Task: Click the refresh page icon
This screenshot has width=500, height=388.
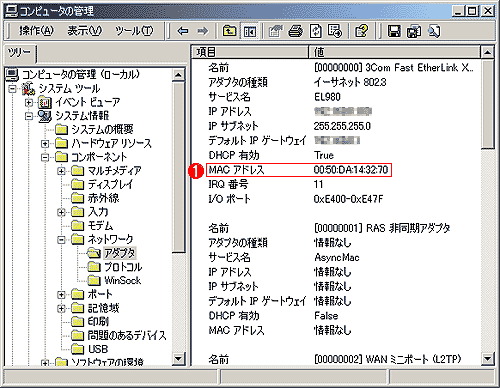Action: pos(315,31)
